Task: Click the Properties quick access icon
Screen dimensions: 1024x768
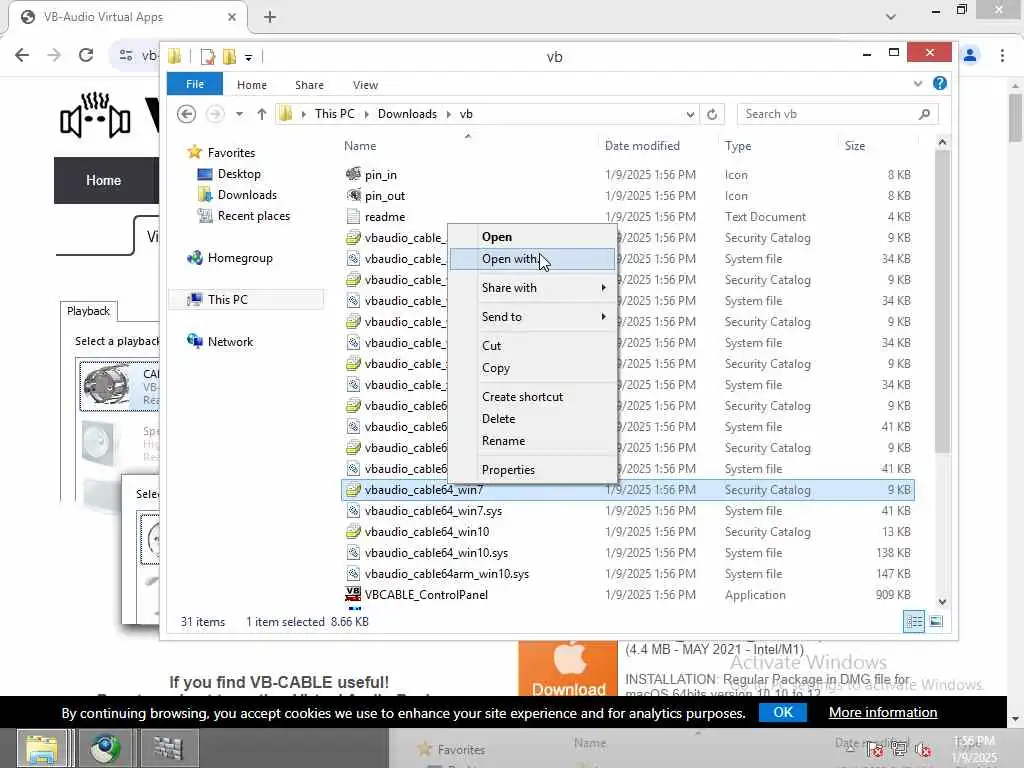Action: pos(208,57)
